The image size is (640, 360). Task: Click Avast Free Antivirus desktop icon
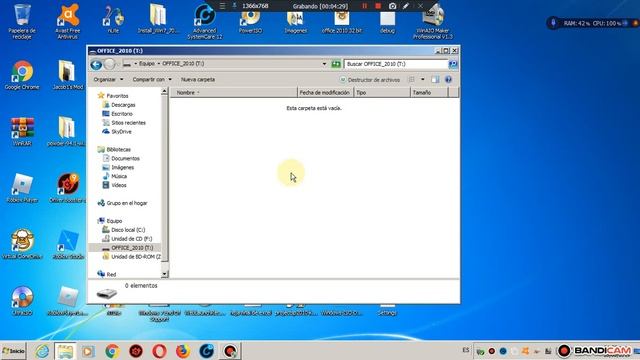(68, 21)
